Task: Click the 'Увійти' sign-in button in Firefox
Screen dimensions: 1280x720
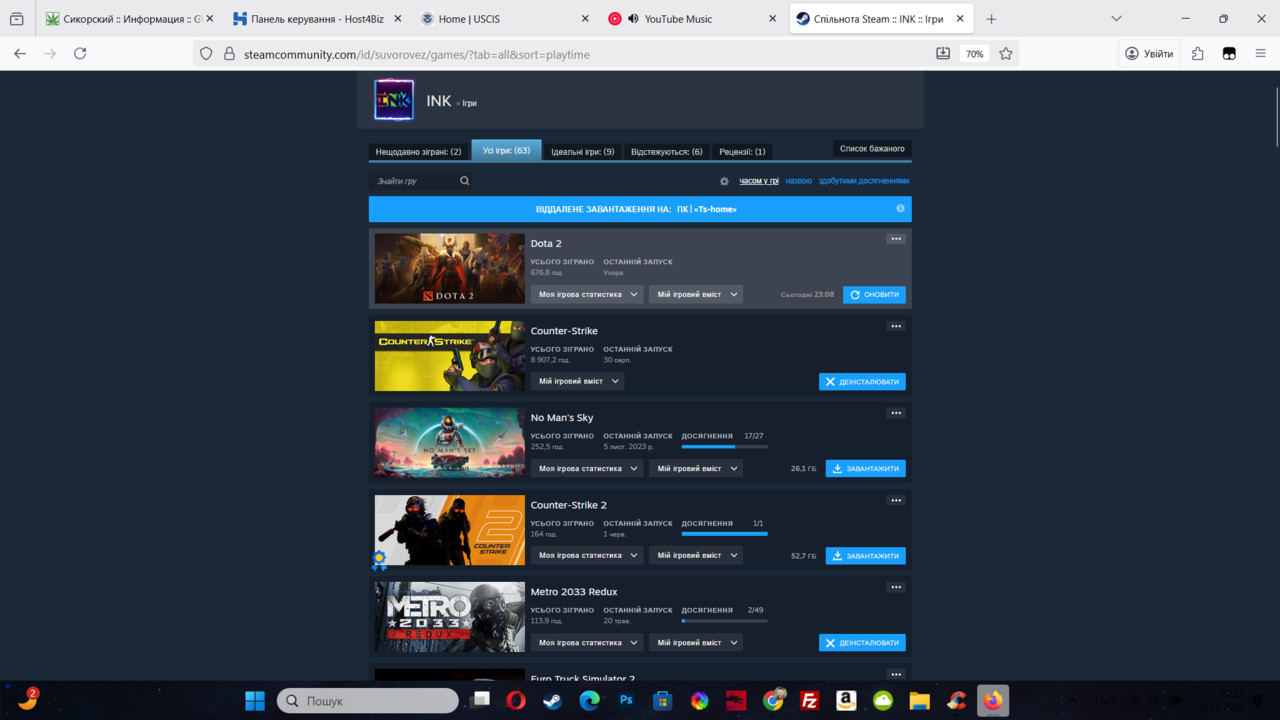Action: click(1149, 54)
